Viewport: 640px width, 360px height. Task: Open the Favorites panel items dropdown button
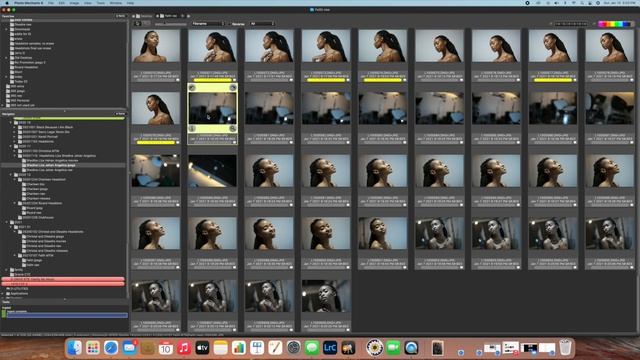[x=120, y=16]
